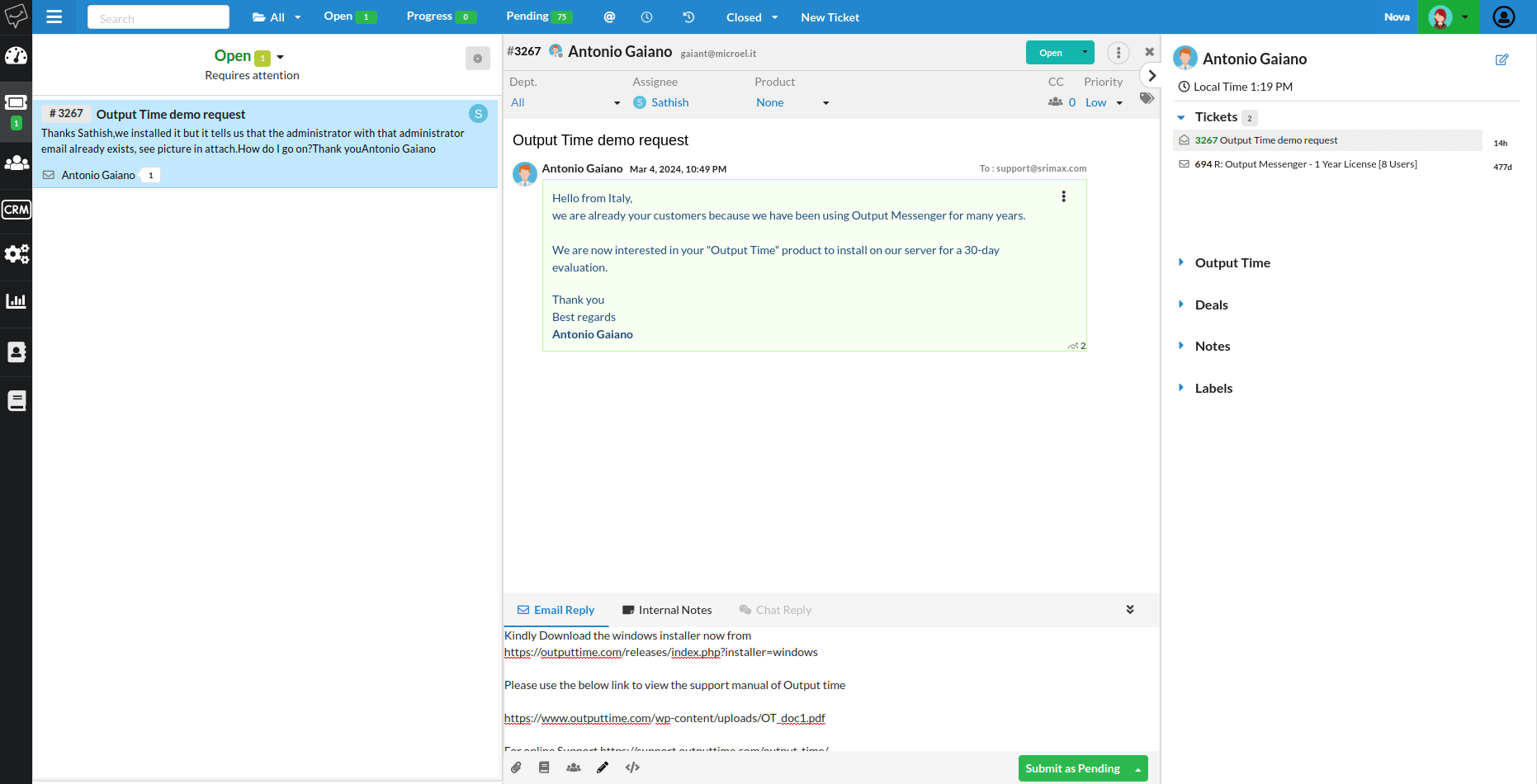The width and height of the screenshot is (1537, 784).
Task: Open the Priority Low dropdown
Action: click(1104, 102)
